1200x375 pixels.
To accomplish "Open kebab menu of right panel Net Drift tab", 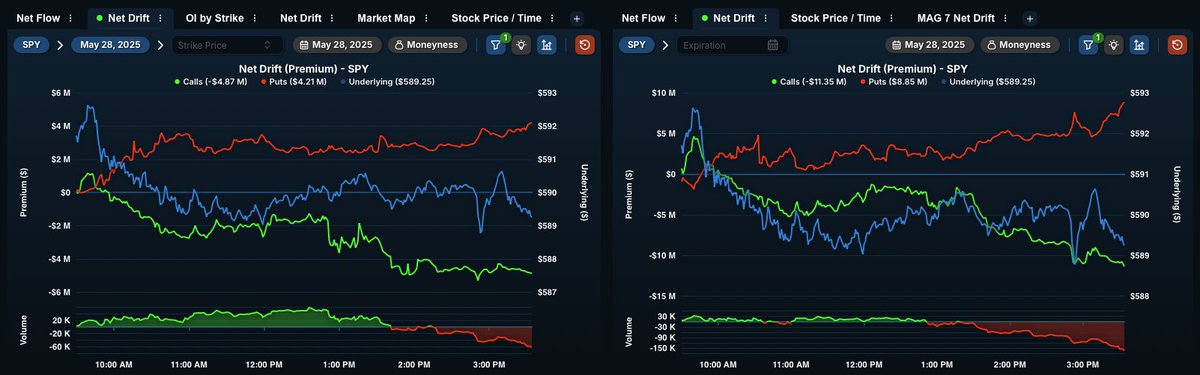I will pos(765,18).
